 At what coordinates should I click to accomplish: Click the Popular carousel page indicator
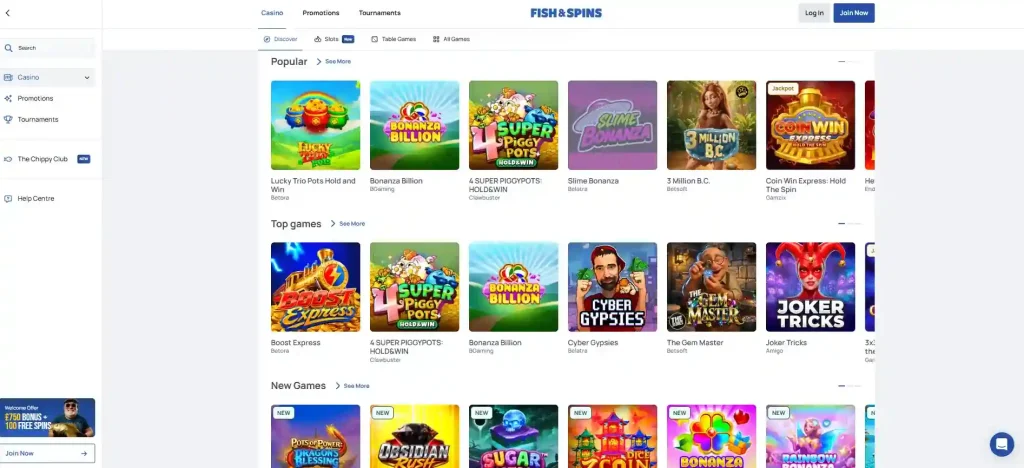coord(850,61)
